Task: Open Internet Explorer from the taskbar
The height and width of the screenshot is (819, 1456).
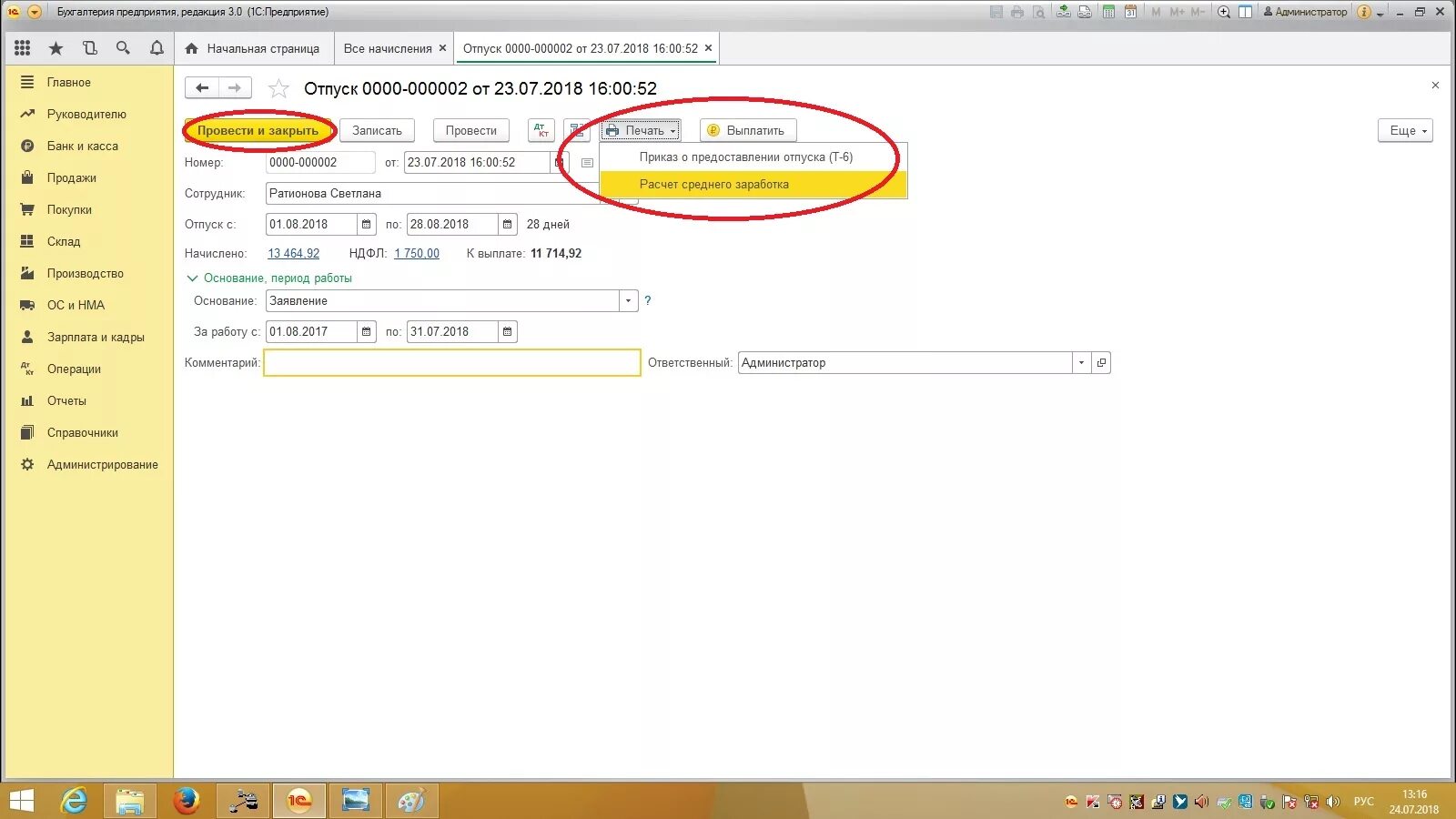Action: click(x=75, y=801)
